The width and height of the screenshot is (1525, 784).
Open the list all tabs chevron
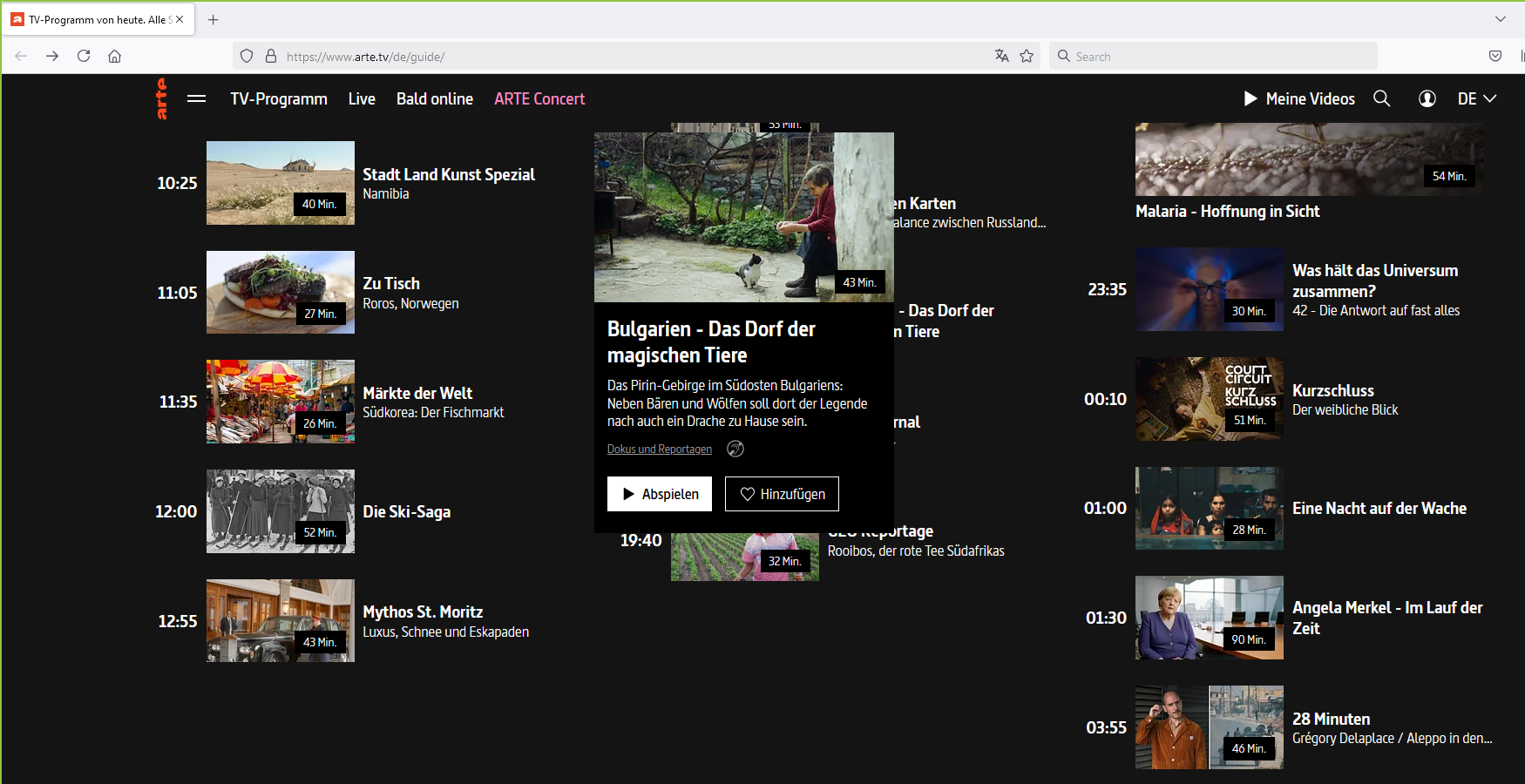[x=1500, y=19]
